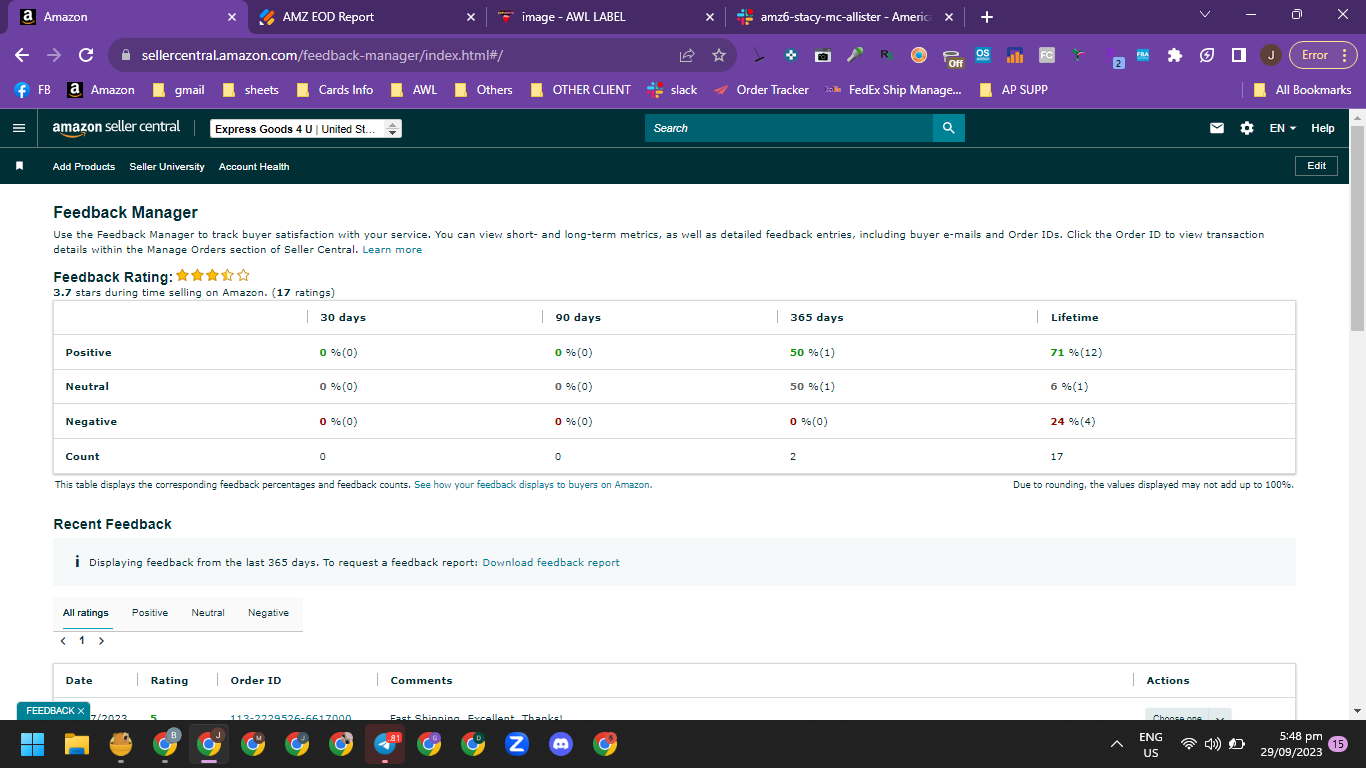Viewport: 1366px width, 768px height.
Task: Open the Seller Central settings gear
Action: (x=1247, y=128)
